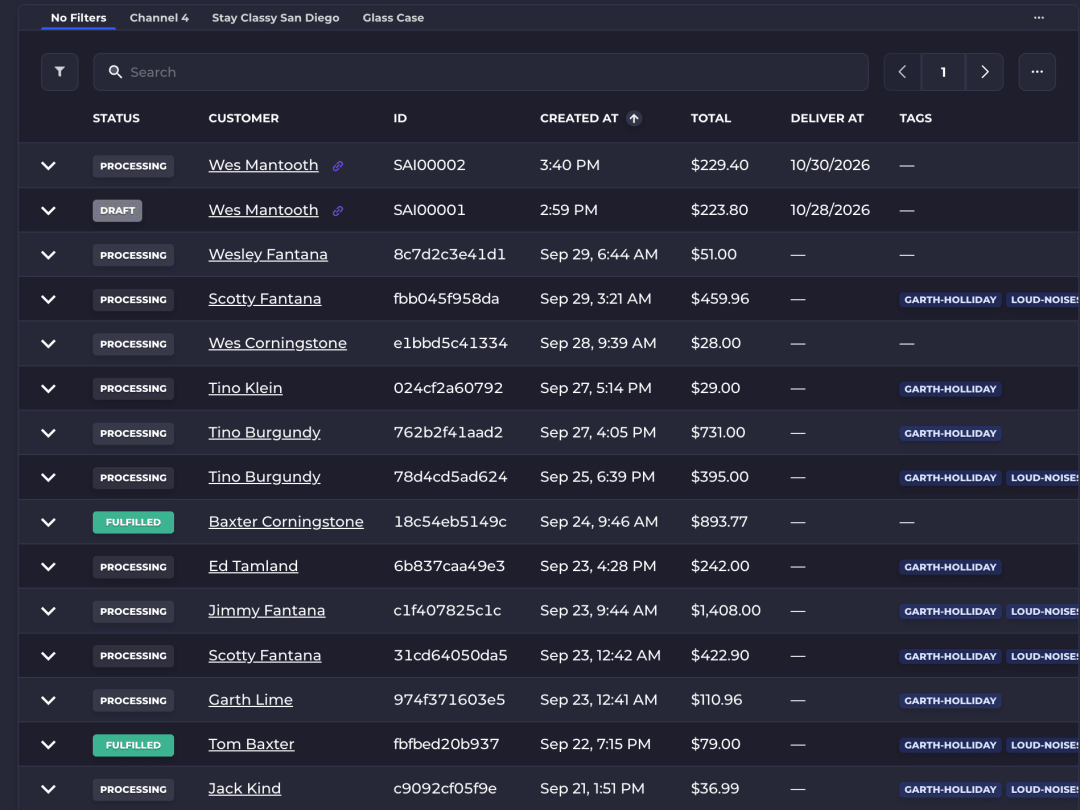Go to previous page arrow
Image resolution: width=1080 pixels, height=810 pixels.
902,72
